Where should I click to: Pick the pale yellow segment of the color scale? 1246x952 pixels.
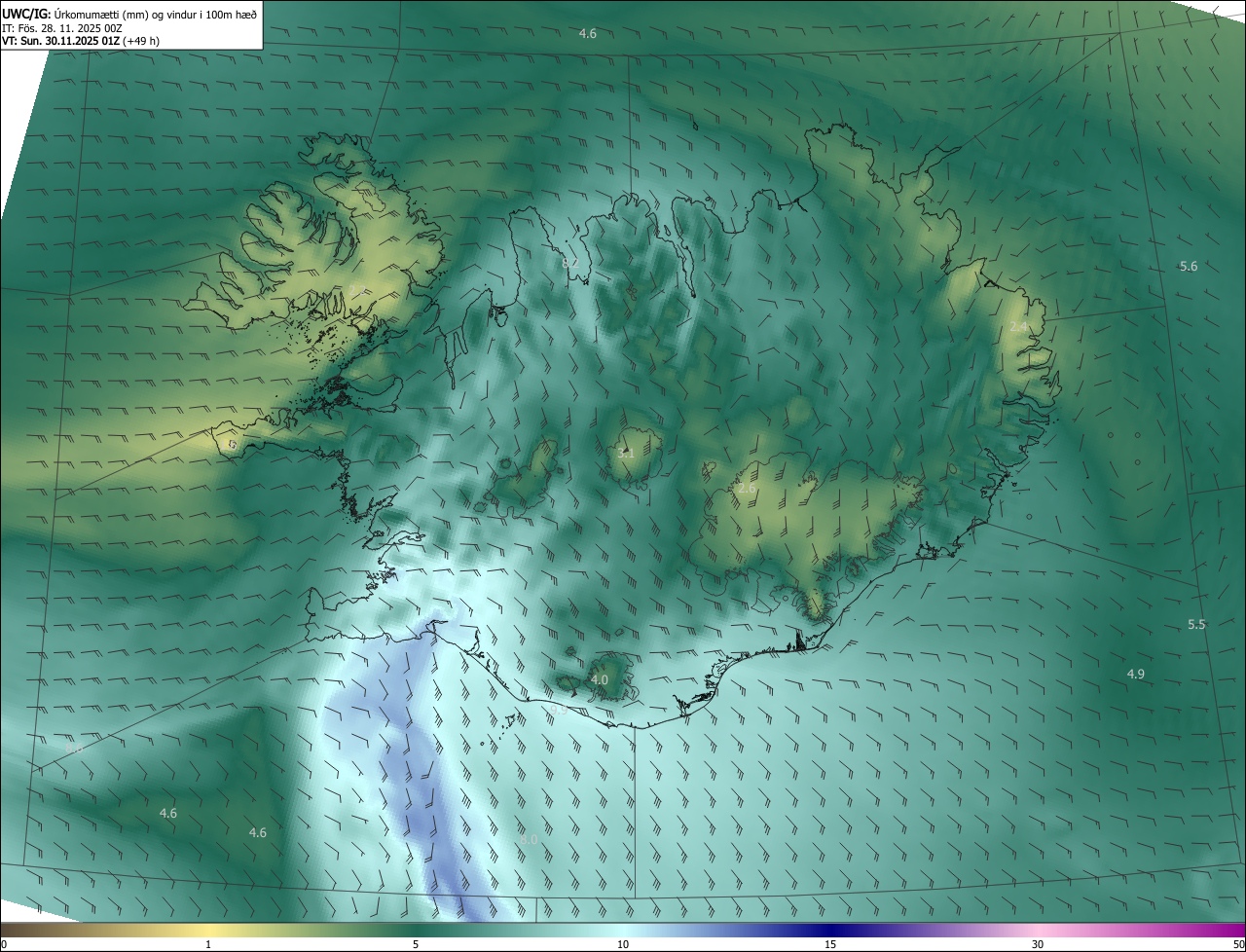point(208,930)
